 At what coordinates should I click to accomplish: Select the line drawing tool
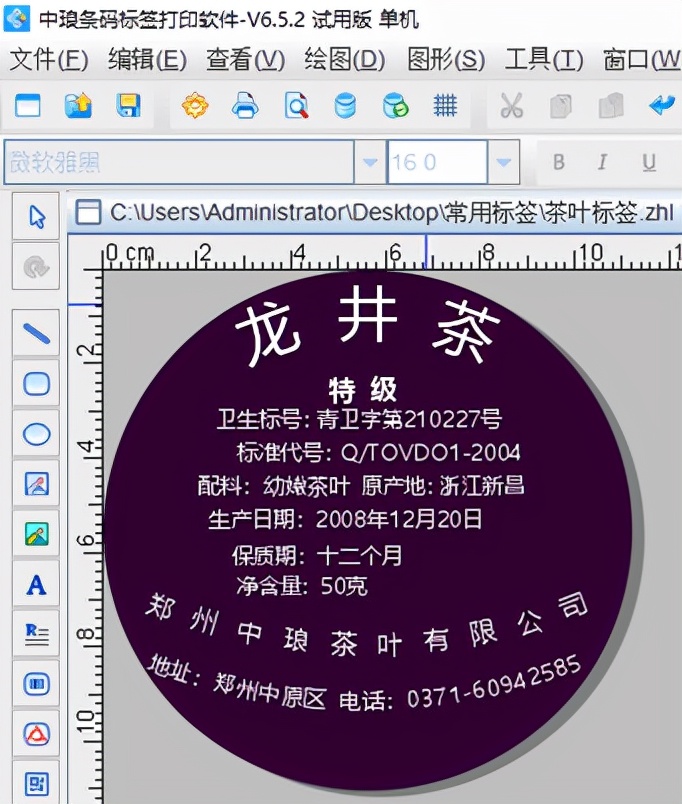point(36,333)
